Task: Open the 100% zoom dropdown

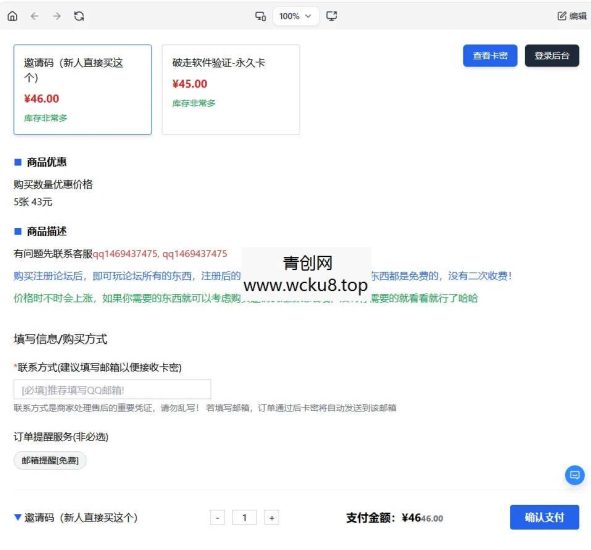Action: tap(296, 16)
